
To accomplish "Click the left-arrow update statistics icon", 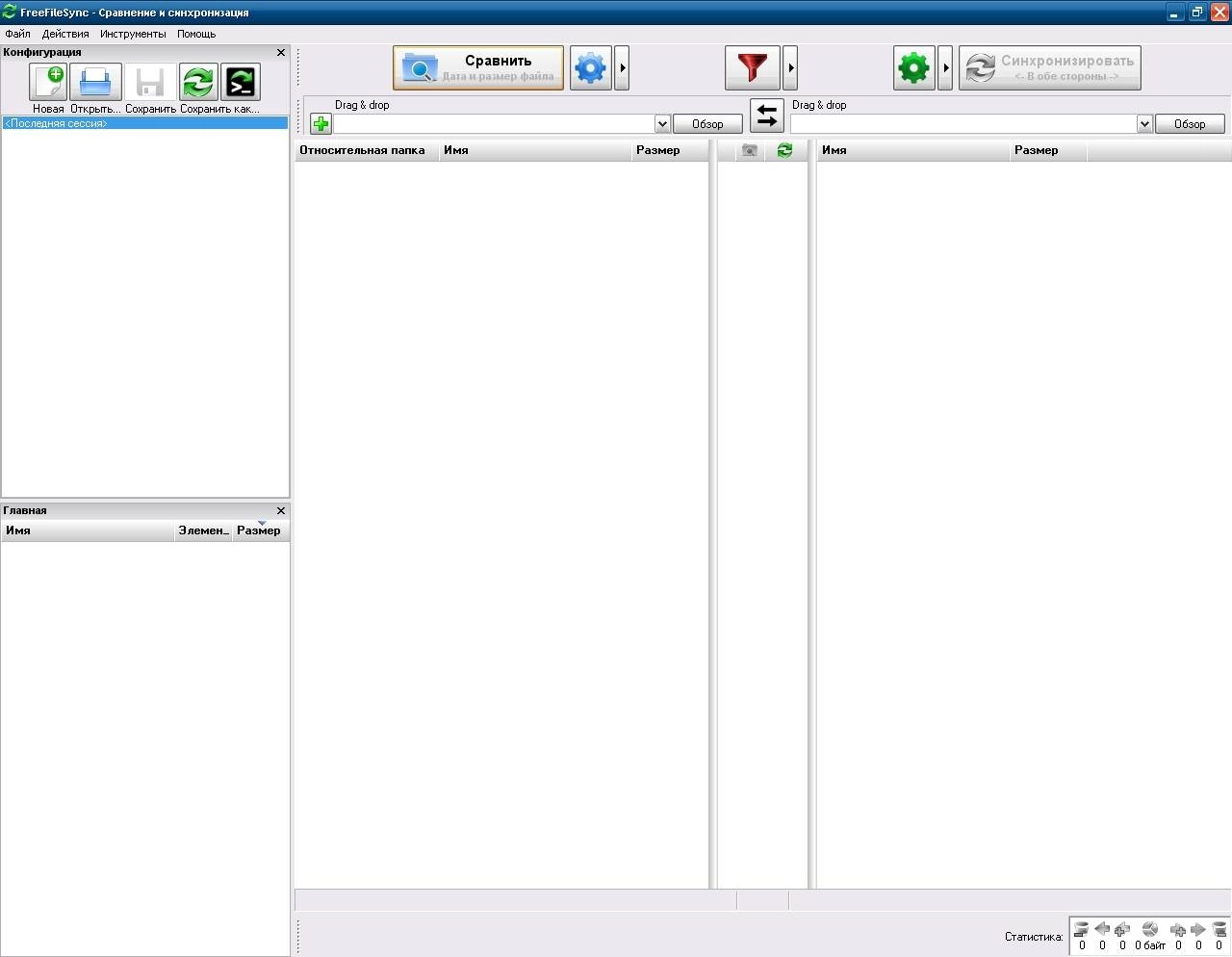I will 1102,929.
